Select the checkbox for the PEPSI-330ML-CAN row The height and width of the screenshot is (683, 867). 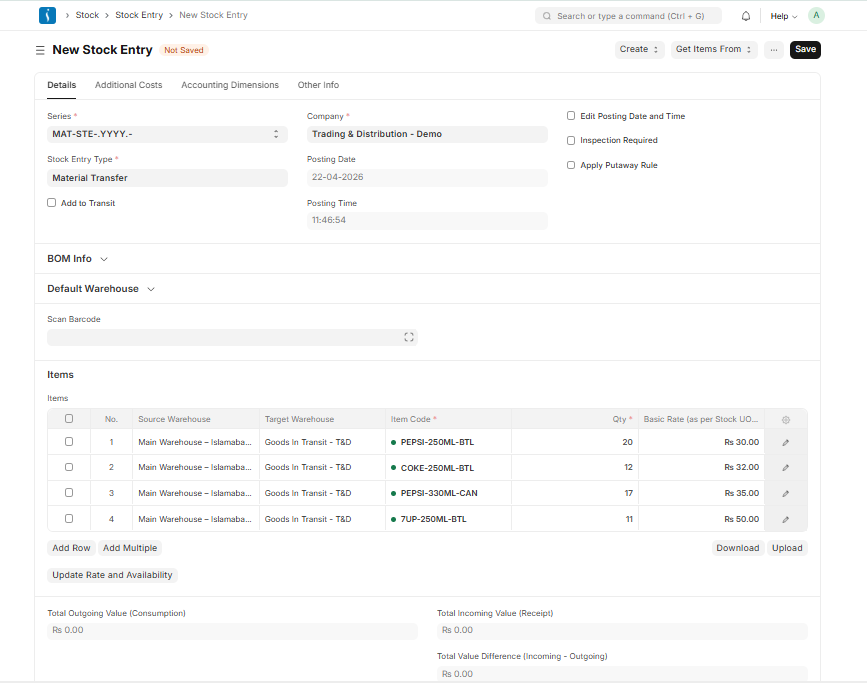67,492
